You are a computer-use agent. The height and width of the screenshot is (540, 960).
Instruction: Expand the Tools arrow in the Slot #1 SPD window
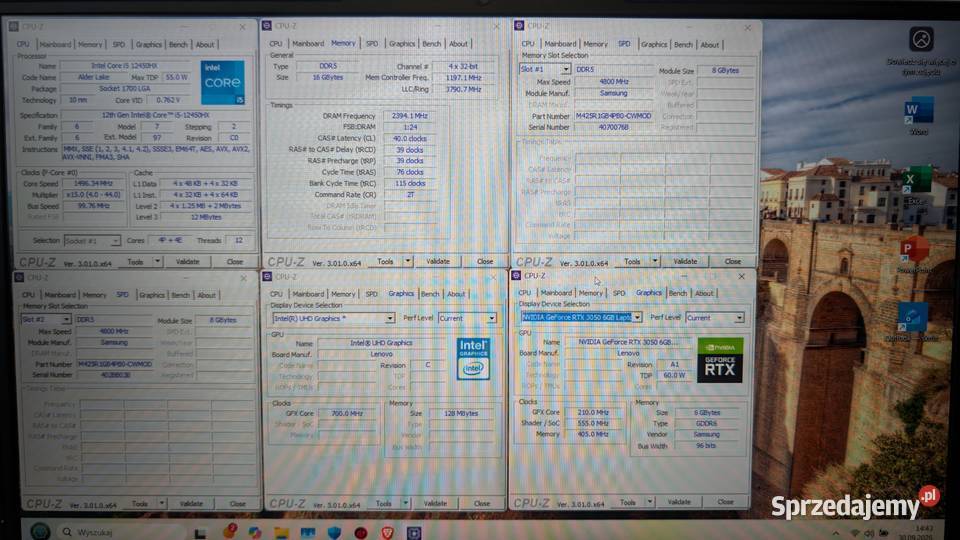tap(655, 261)
